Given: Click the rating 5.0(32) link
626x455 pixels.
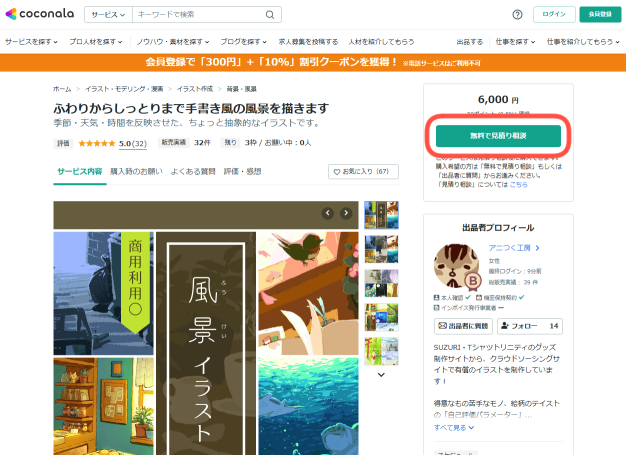Looking at the screenshot, I should pos(133,143).
